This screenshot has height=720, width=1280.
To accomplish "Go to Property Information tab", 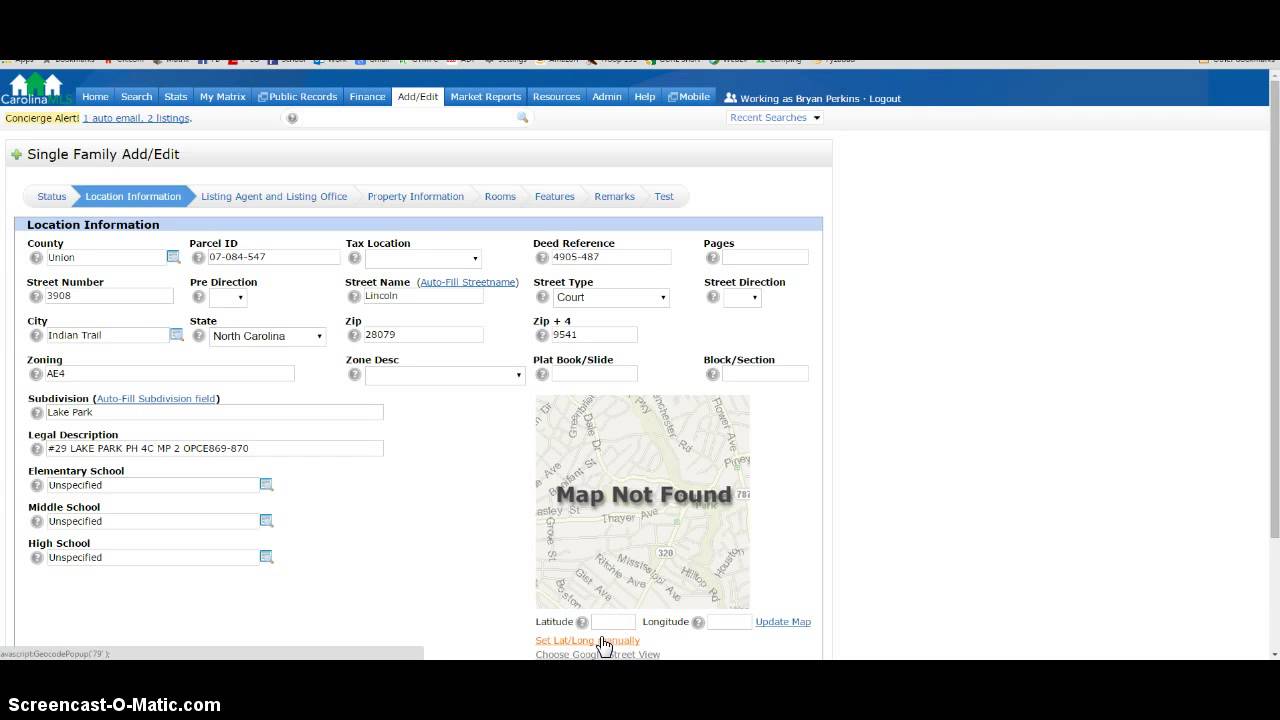I will click(x=416, y=197).
